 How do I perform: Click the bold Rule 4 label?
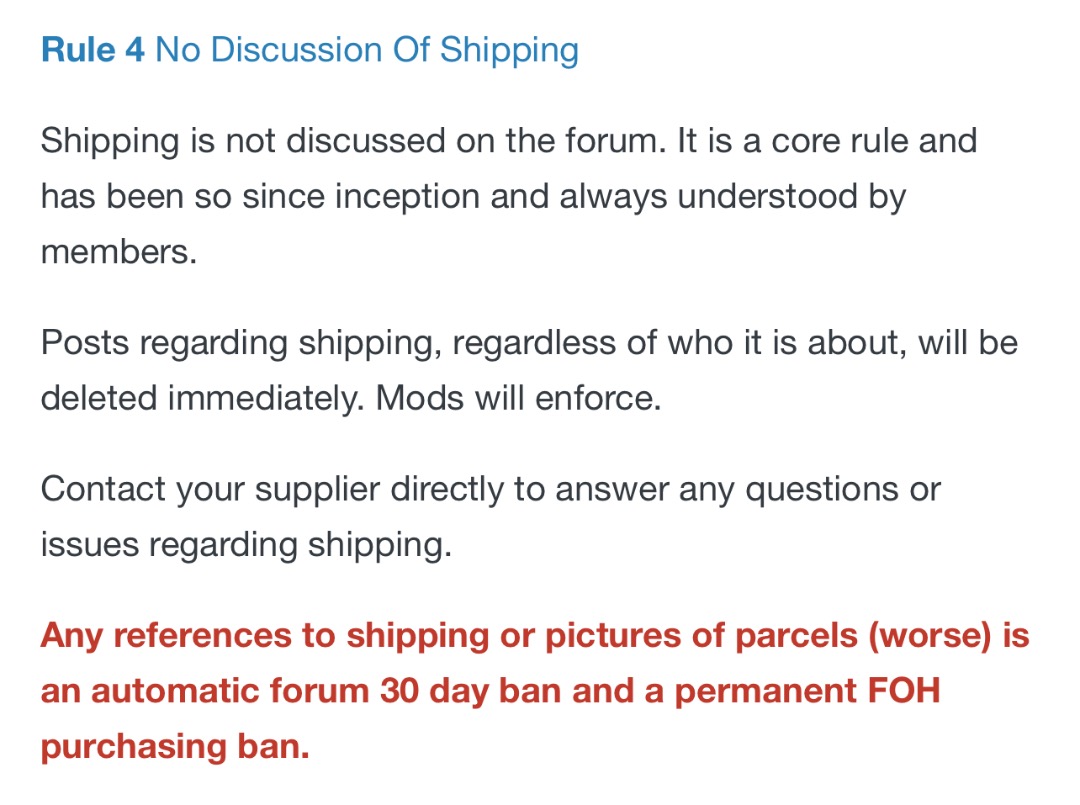(x=93, y=50)
